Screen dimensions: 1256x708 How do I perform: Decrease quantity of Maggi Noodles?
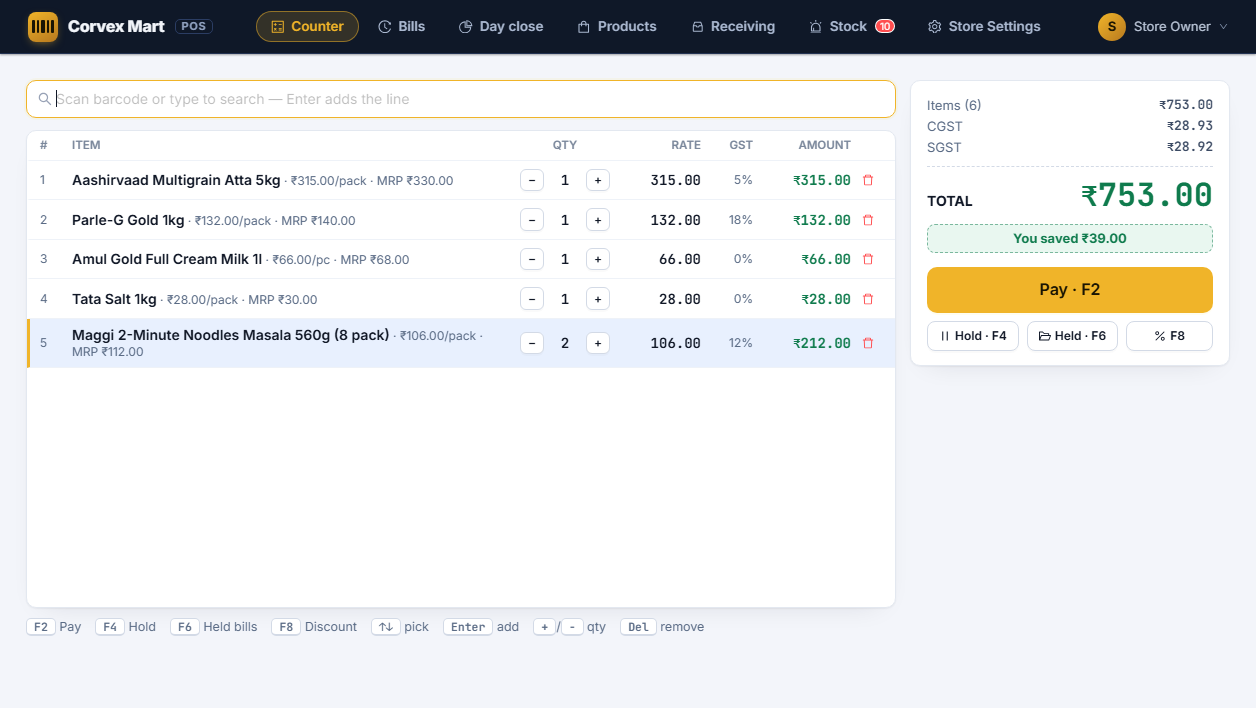point(532,343)
